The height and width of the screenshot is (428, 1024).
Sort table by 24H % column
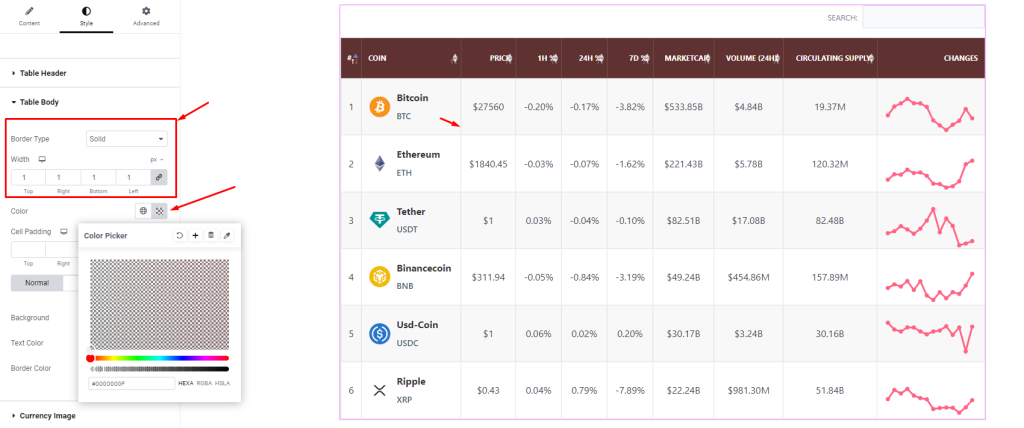584,58
